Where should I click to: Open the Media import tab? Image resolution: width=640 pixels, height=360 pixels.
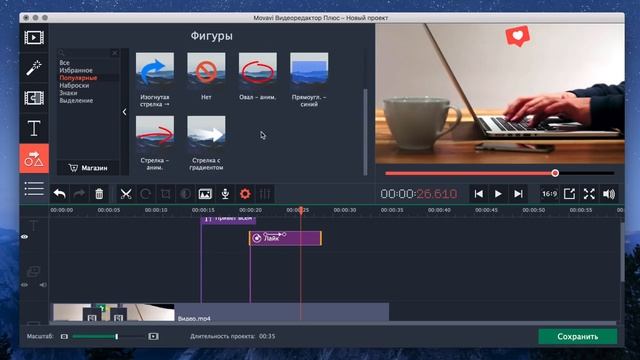(x=34, y=38)
